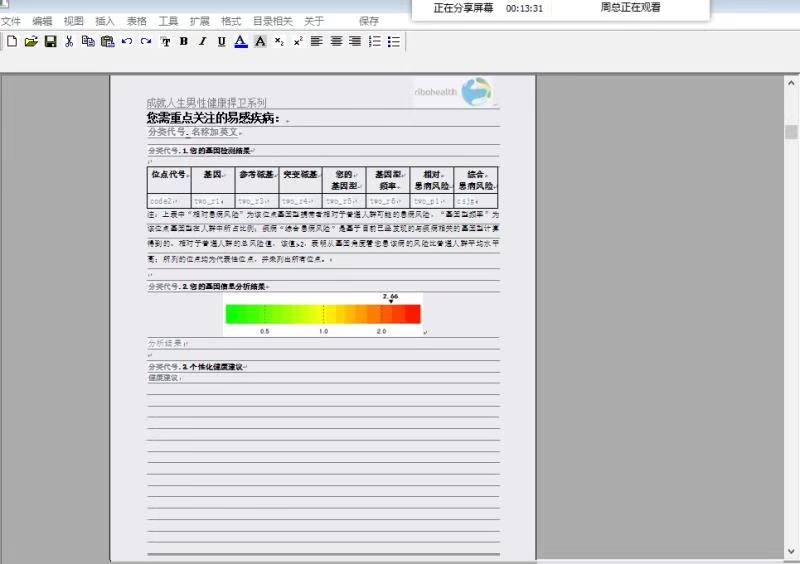Image resolution: width=800 pixels, height=564 pixels.
Task: Open a file with the folder icon
Action: (x=31, y=41)
